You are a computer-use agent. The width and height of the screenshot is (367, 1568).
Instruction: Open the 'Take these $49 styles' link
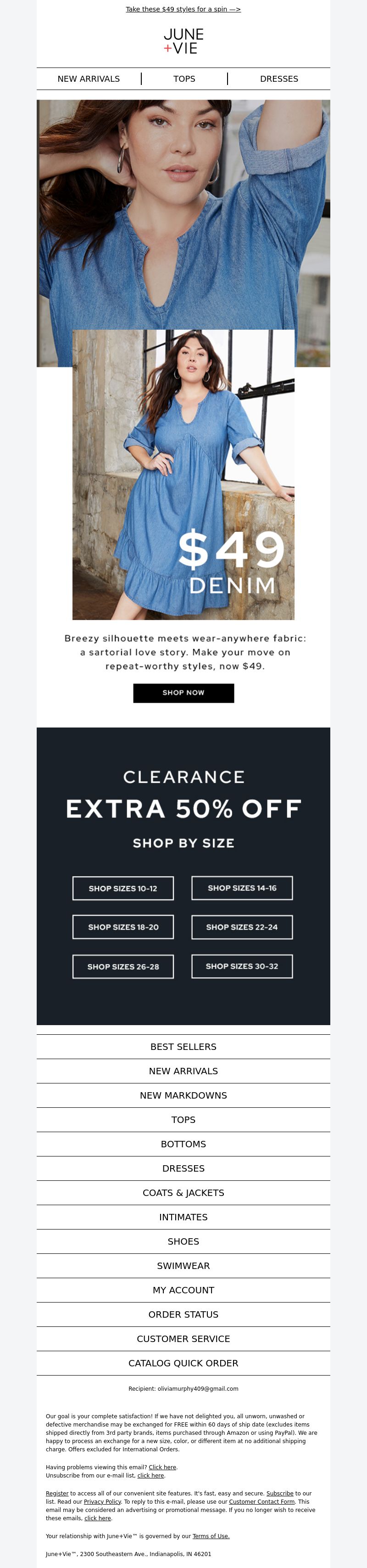point(183,9)
